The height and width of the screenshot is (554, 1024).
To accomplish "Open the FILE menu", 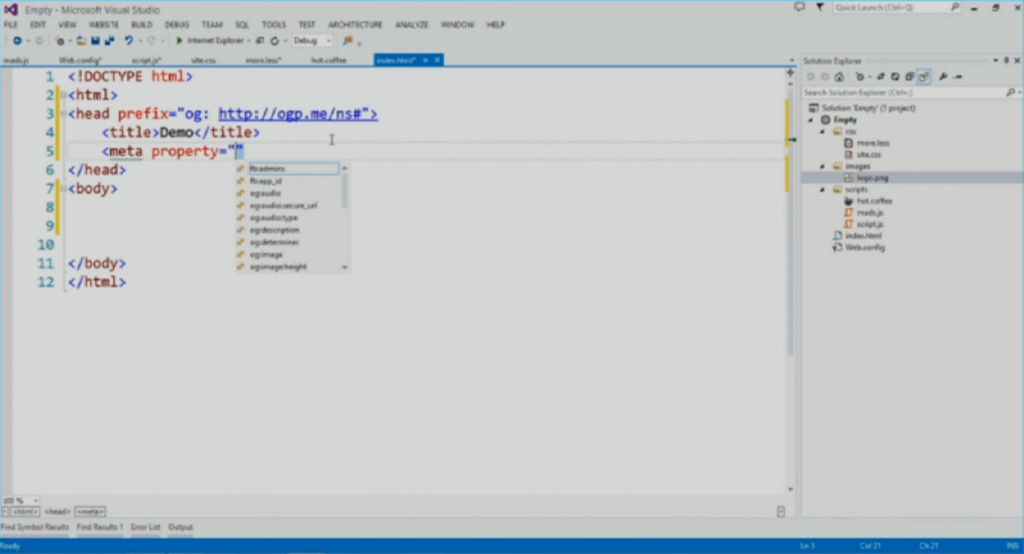I will pos(11,25).
